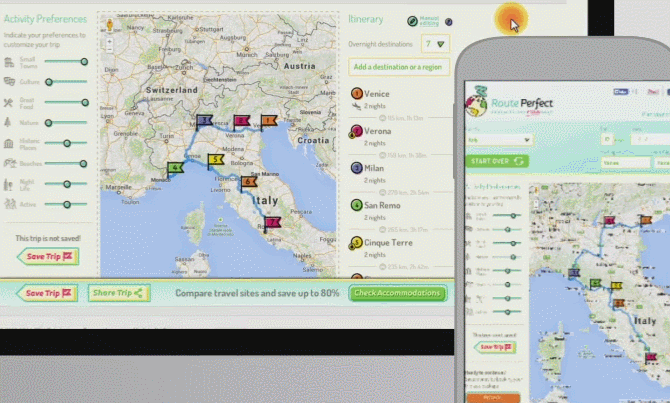Click the Check Accommodations button
Screen dimensions: 670x403
coord(397,293)
